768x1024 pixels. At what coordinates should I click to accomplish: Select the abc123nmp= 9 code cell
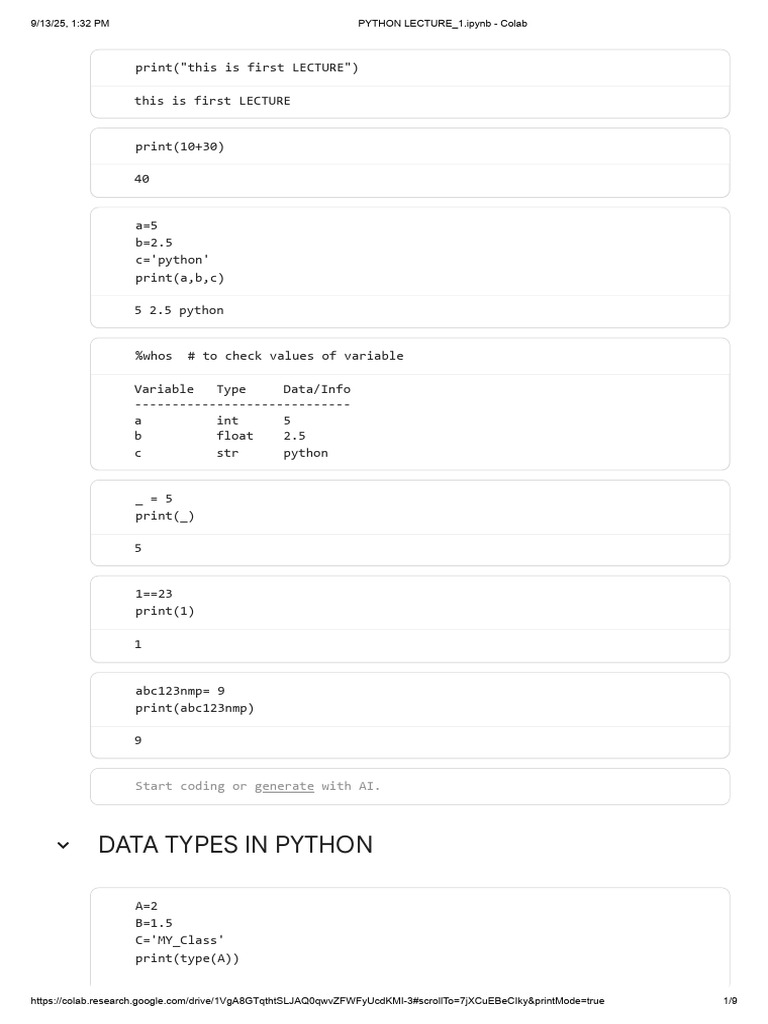410,700
